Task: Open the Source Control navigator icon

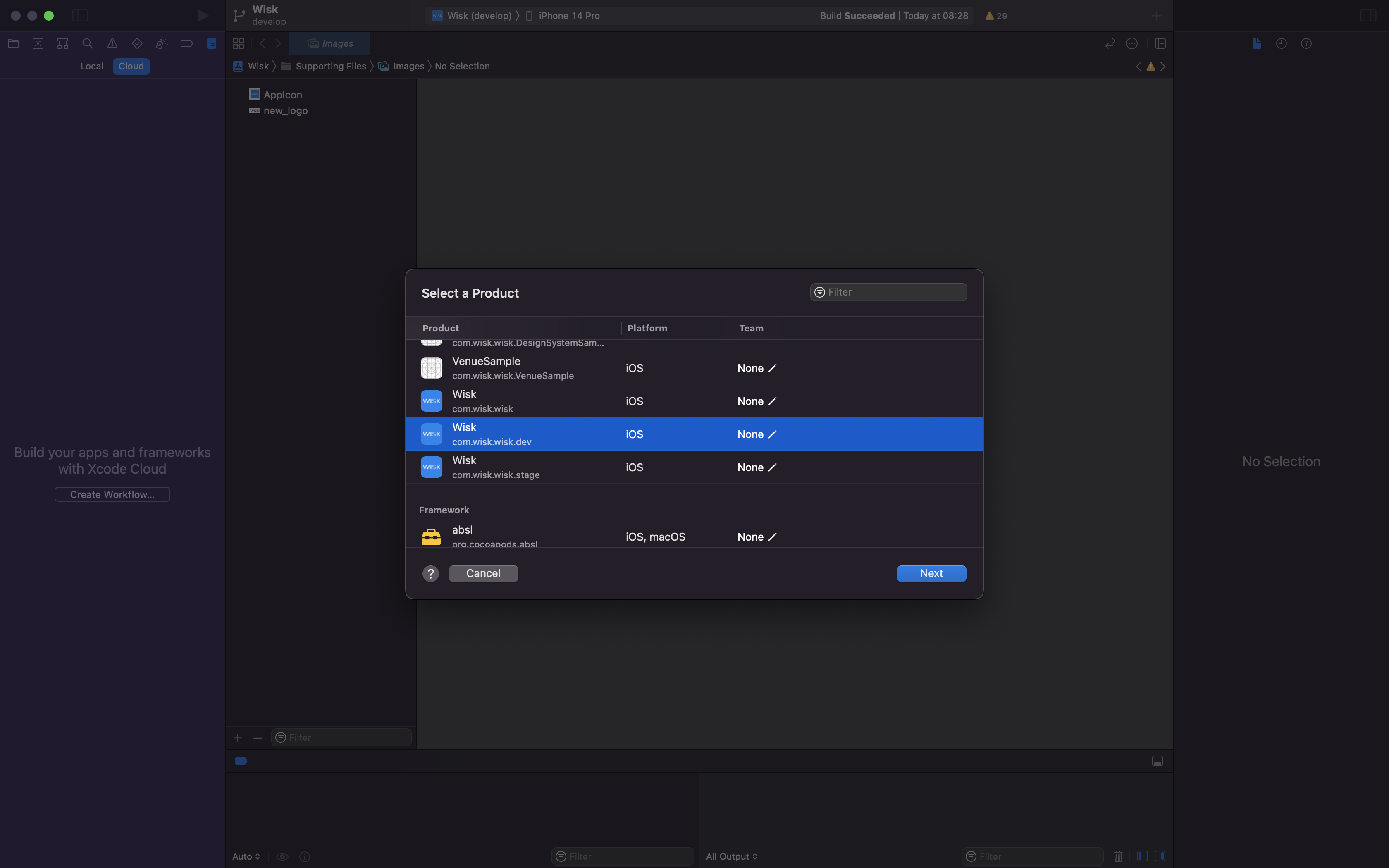Action: [38, 43]
